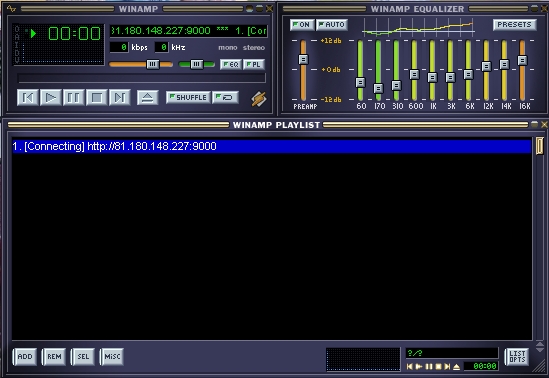This screenshot has height=378, width=549.
Task: Click the -12db equalizer reset label
Action: (331, 100)
